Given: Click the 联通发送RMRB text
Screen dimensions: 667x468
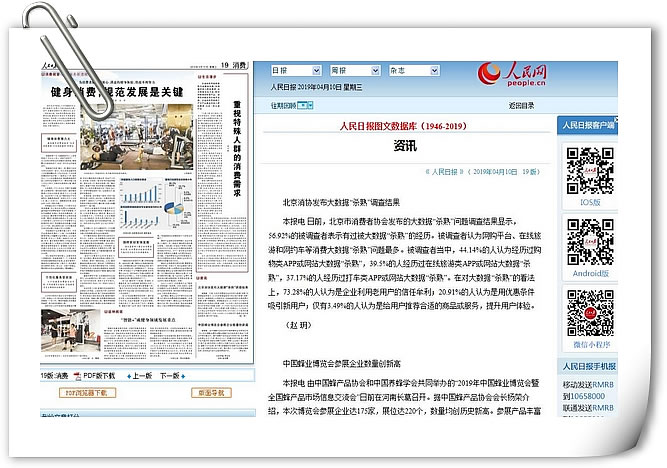Looking at the screenshot, I should click(588, 408).
